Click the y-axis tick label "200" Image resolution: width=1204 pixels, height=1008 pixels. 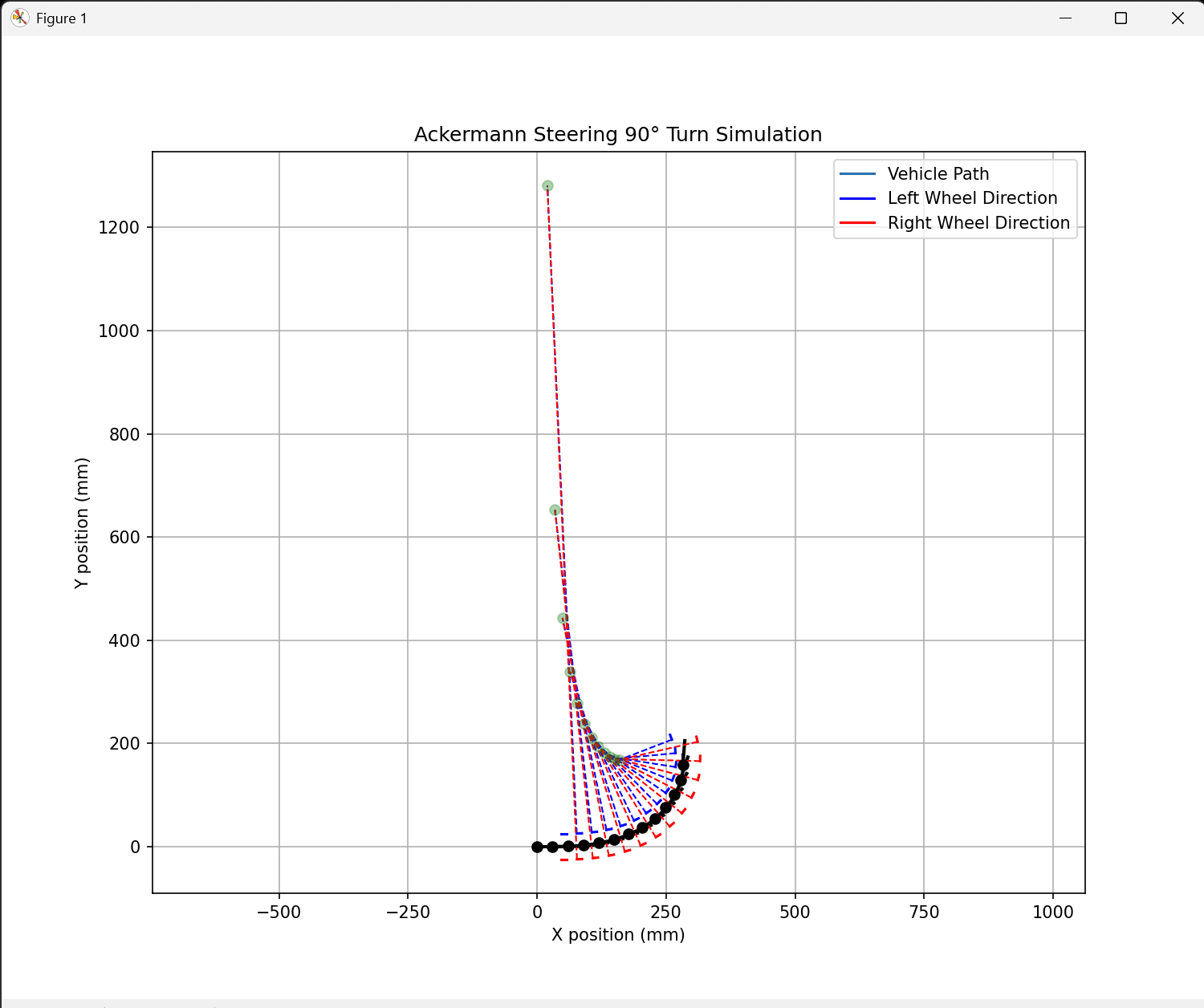[x=124, y=744]
